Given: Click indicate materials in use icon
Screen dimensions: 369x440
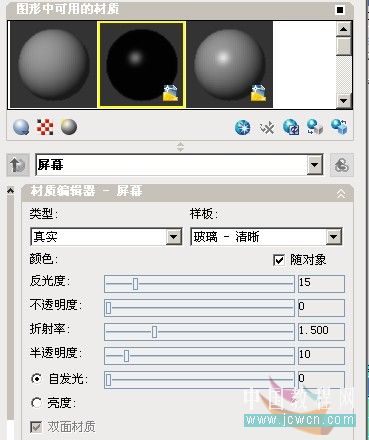Looking at the screenshot, I should (x=291, y=127).
